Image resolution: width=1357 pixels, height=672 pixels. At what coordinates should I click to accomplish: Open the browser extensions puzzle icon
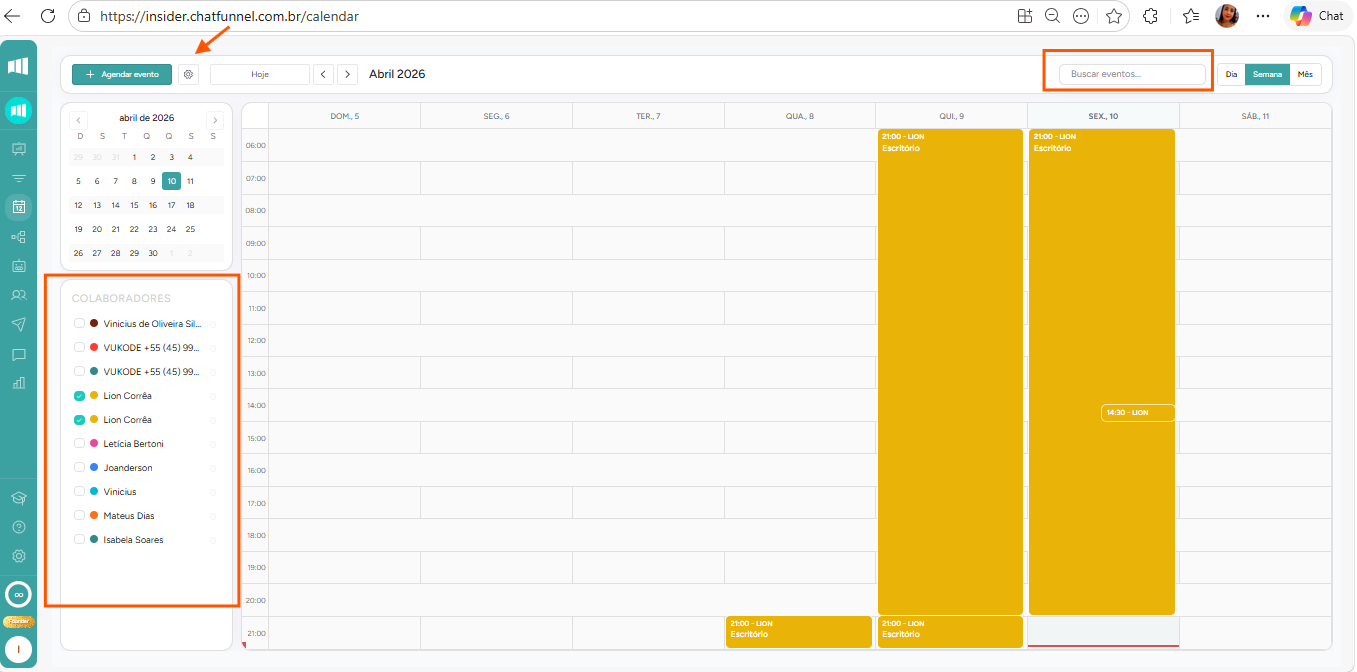[x=1150, y=16]
